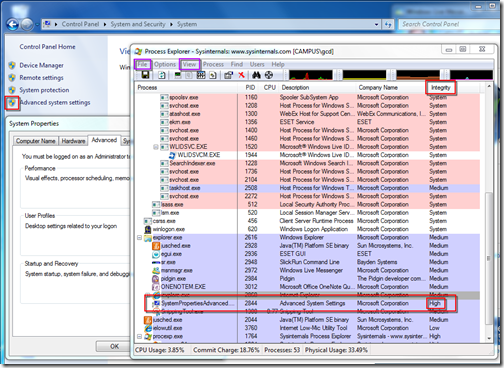Click the ONENOTEM.EXE process icon

(x=156, y=287)
